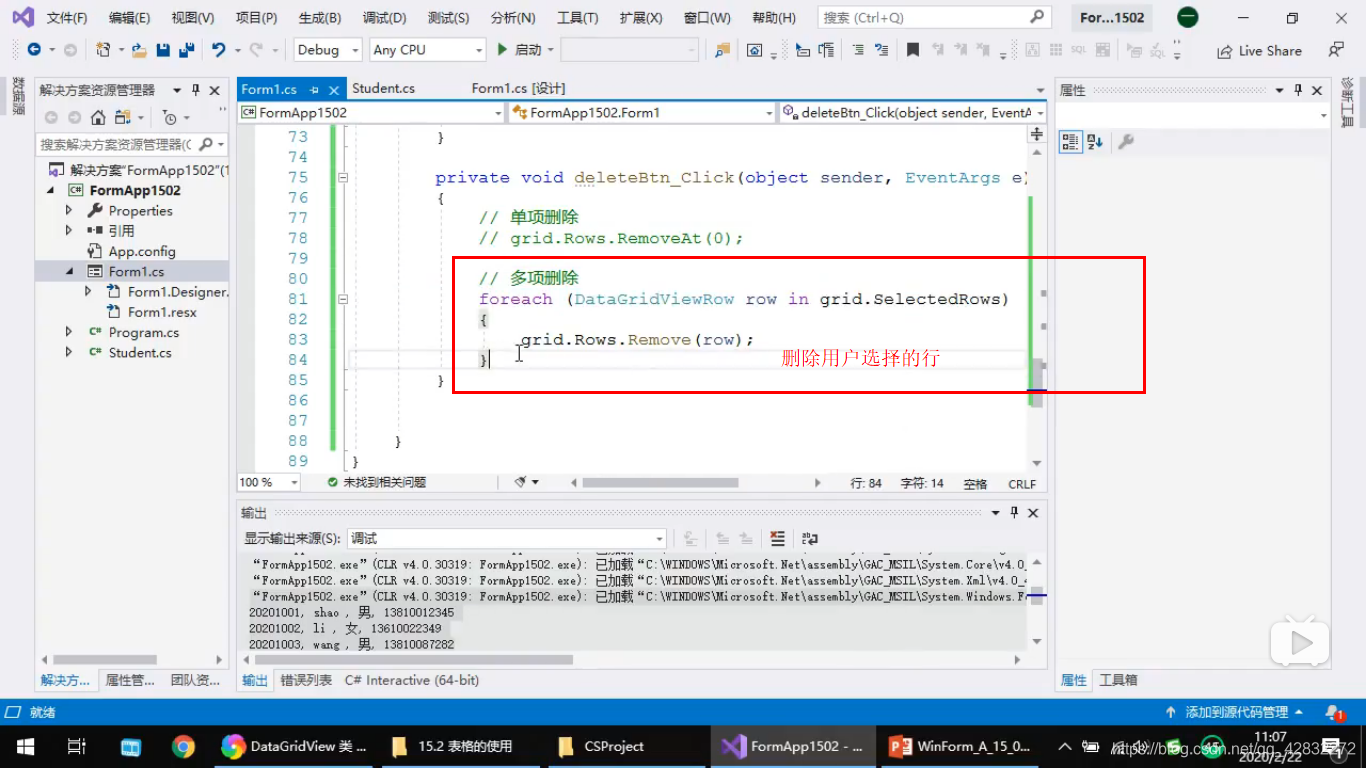Open the feedback icon at top right

(x=1336, y=50)
